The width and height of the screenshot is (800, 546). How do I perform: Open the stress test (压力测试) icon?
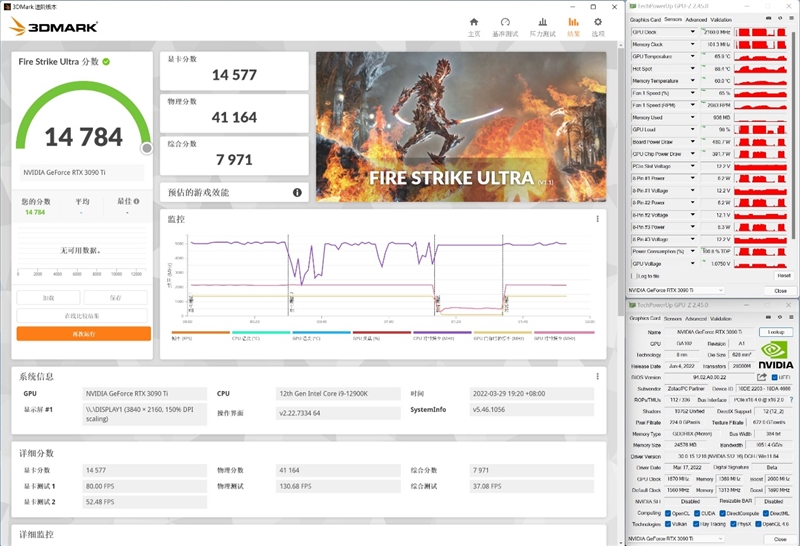click(542, 22)
